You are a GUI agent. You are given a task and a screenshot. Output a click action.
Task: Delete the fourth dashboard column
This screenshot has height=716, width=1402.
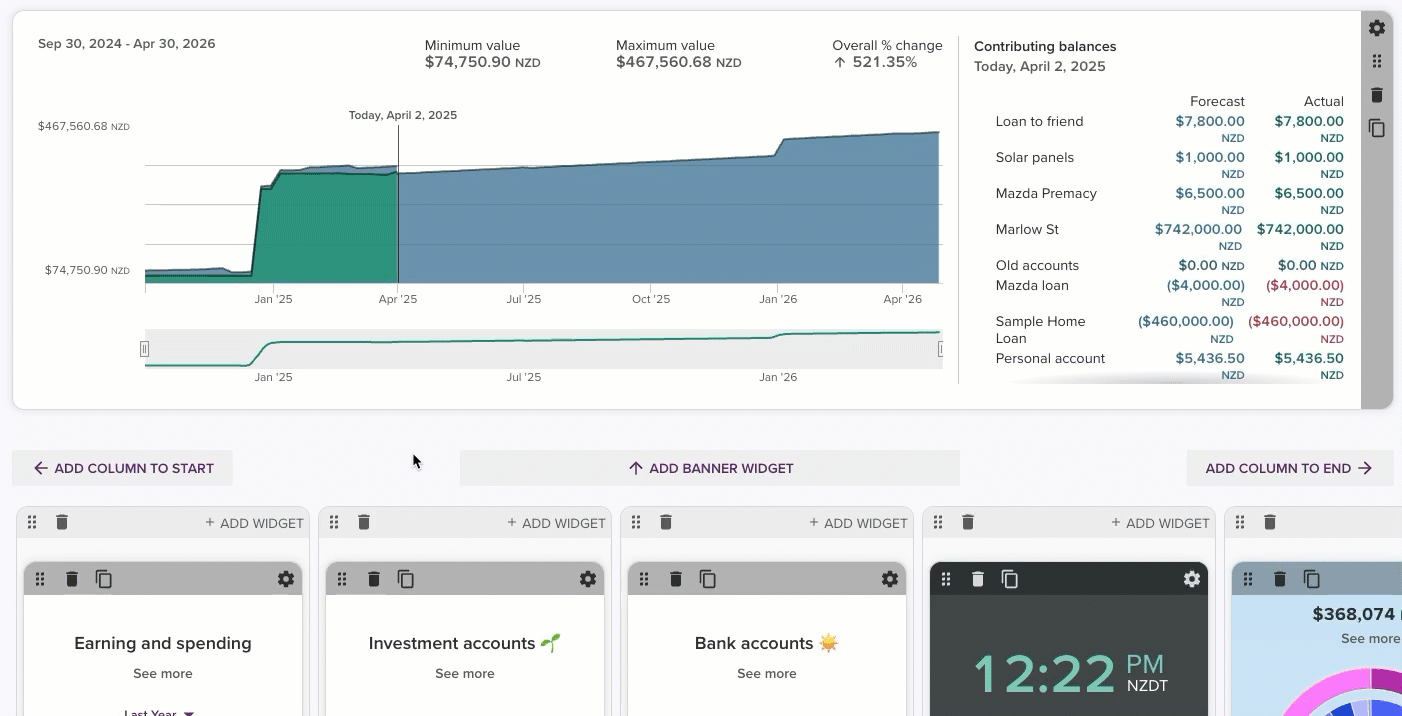tap(968, 522)
